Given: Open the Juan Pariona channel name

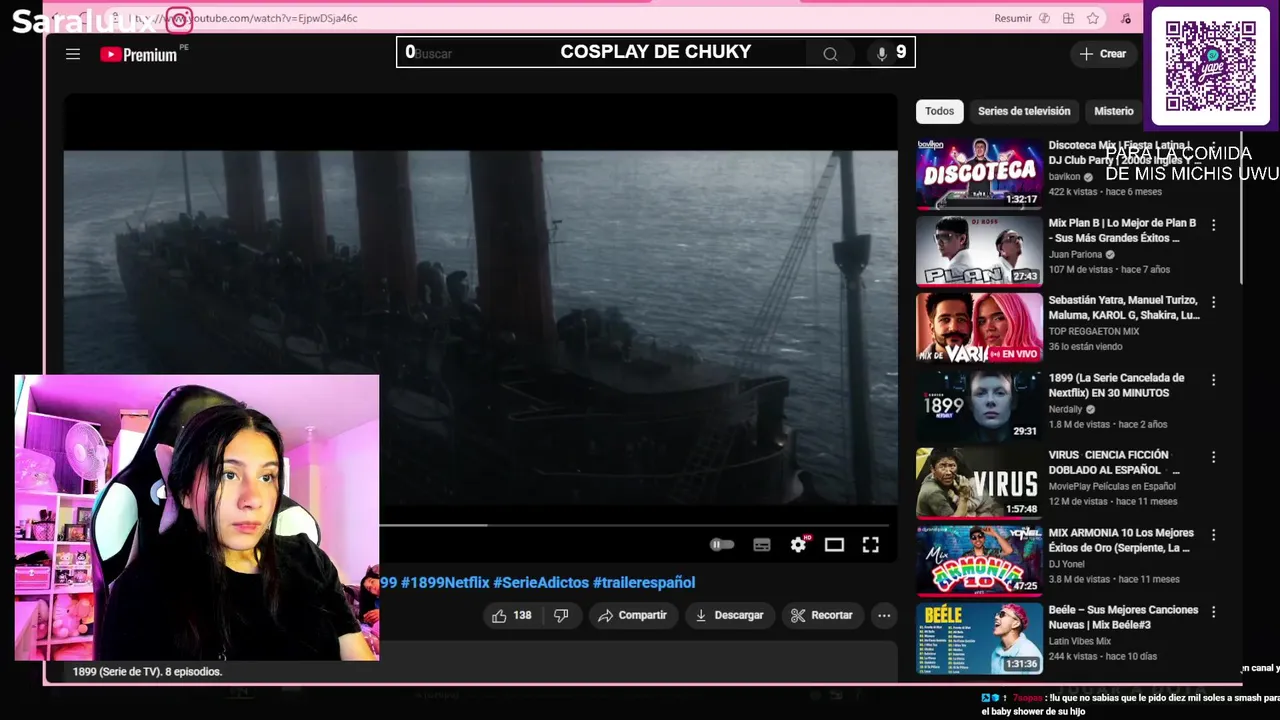Looking at the screenshot, I should 1075,254.
